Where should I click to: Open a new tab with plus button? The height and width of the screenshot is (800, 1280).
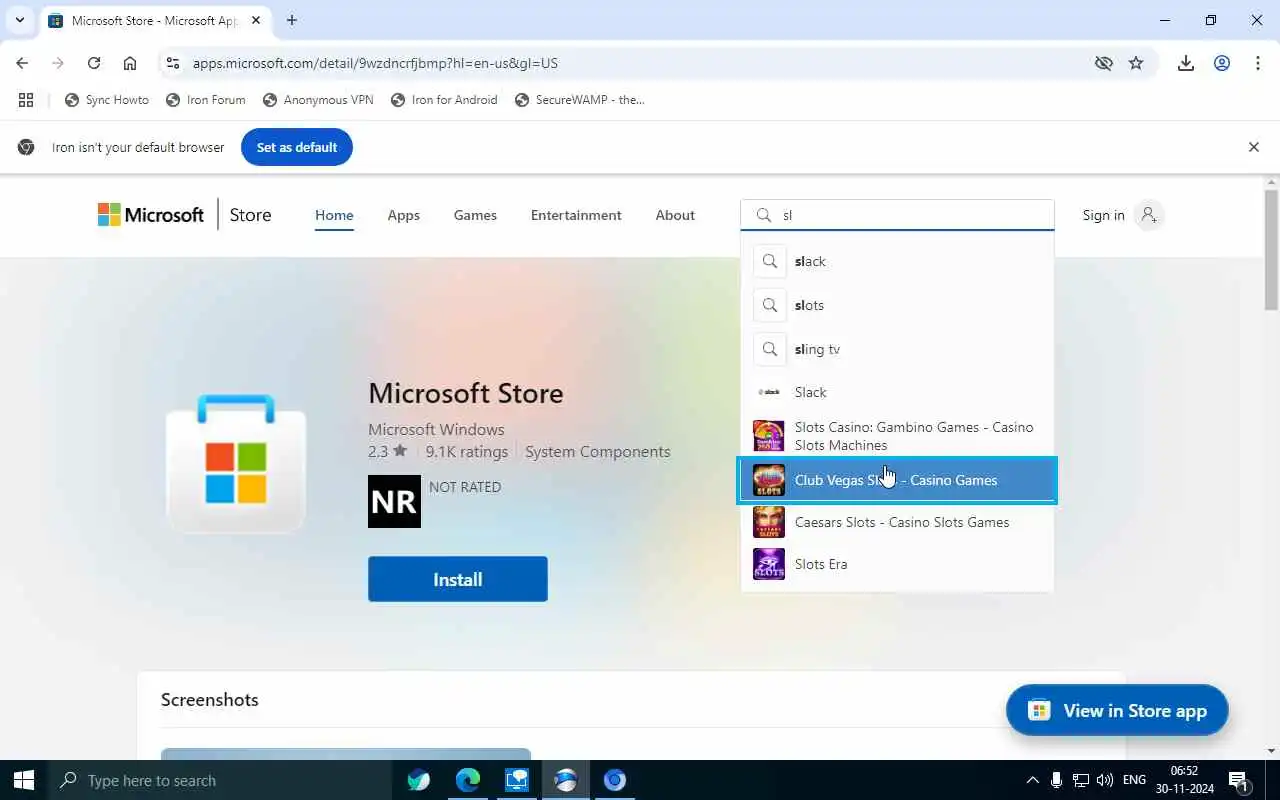click(x=292, y=20)
